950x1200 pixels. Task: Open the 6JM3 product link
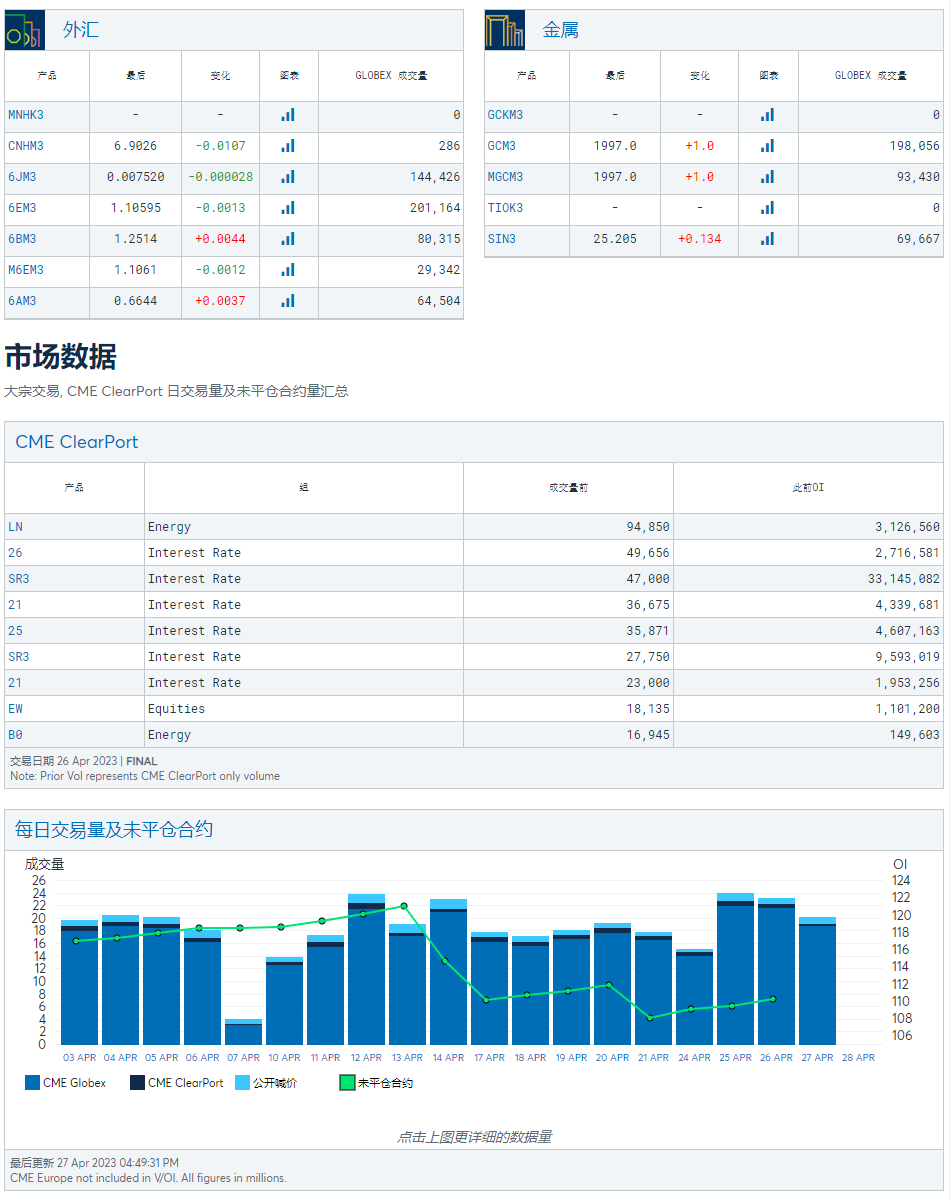(23, 177)
